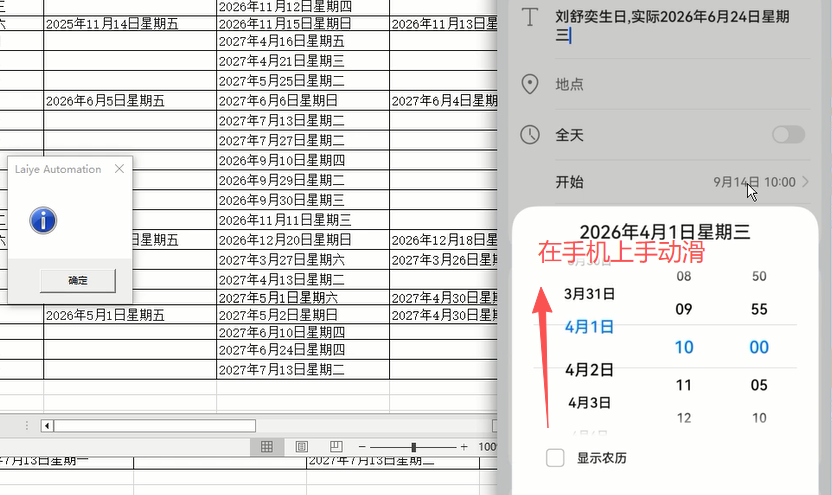
Task: Click cell 2026年11月11日星期三
Action: click(303, 220)
